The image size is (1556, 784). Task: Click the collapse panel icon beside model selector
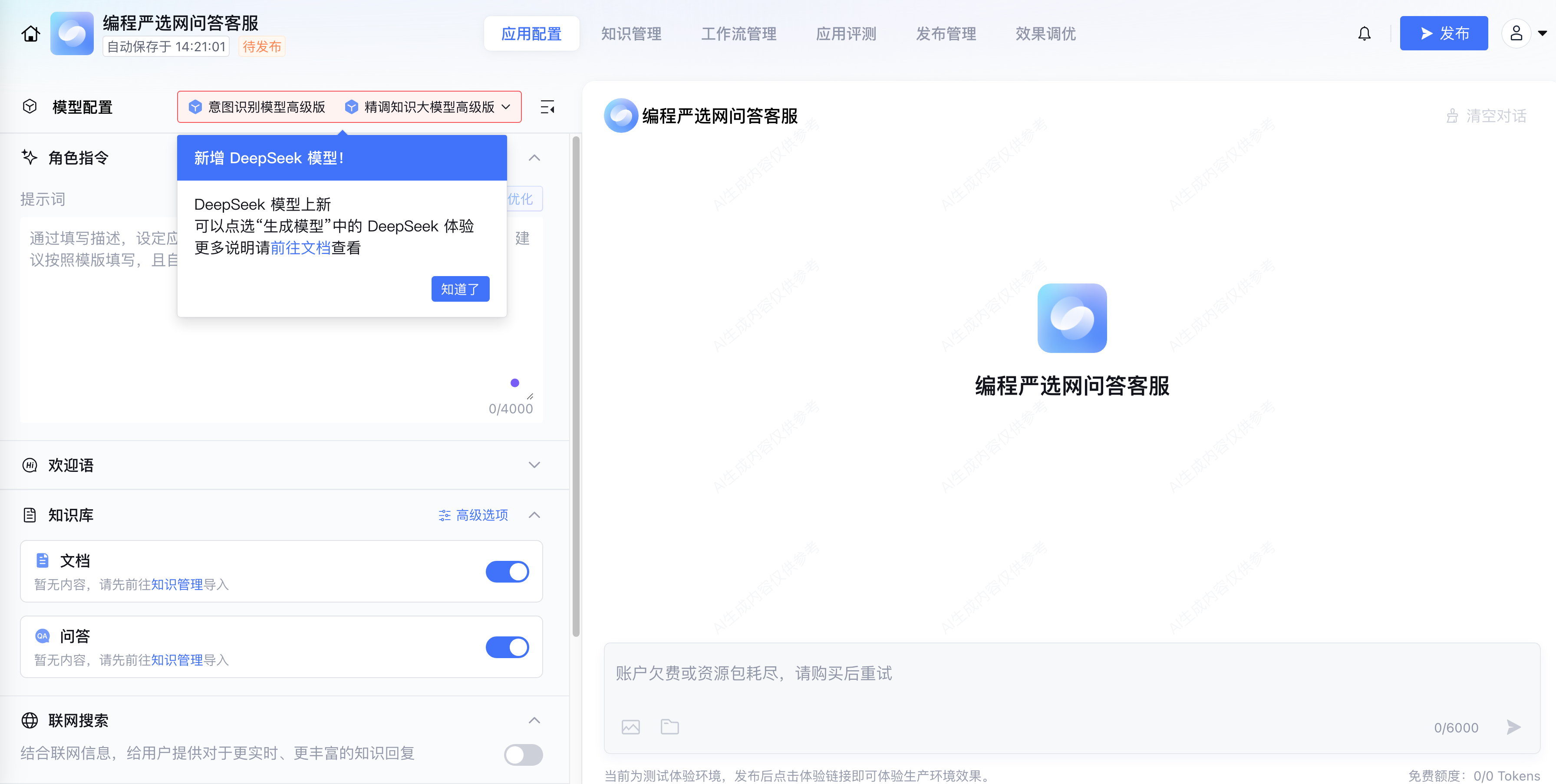coord(547,108)
